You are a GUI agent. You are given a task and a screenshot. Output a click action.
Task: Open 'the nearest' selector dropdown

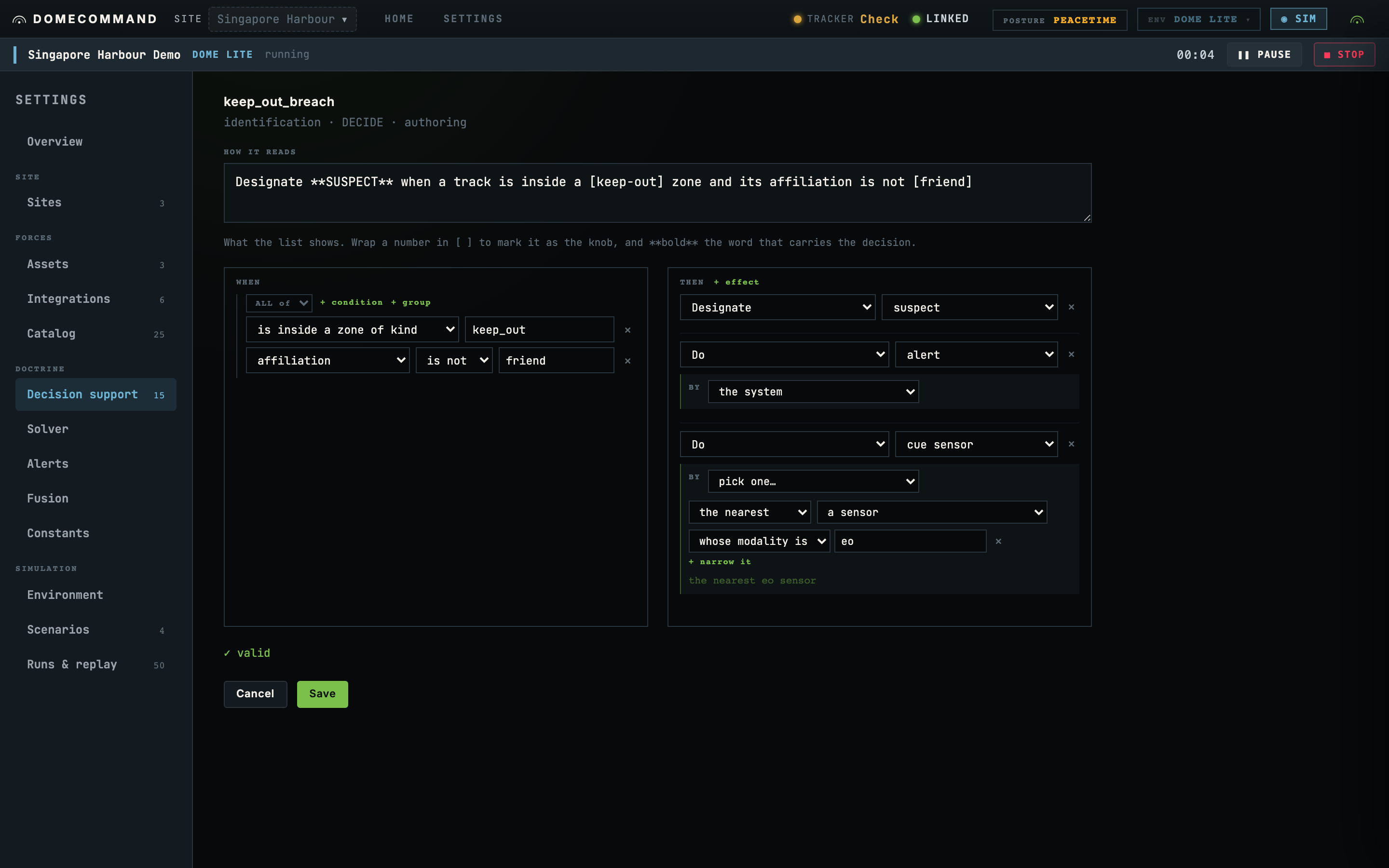(x=749, y=512)
